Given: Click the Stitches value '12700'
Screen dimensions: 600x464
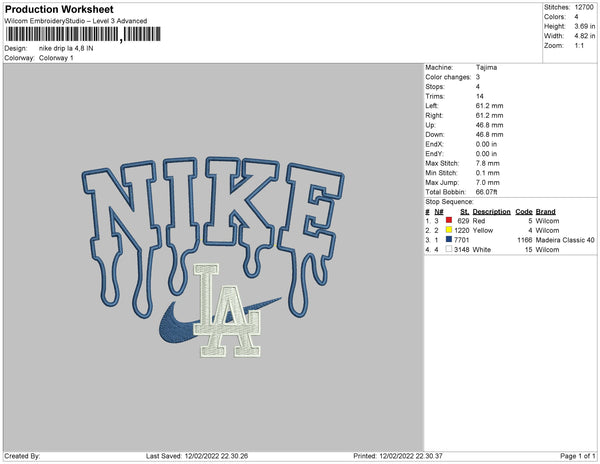Looking at the screenshot, I should coord(584,7).
